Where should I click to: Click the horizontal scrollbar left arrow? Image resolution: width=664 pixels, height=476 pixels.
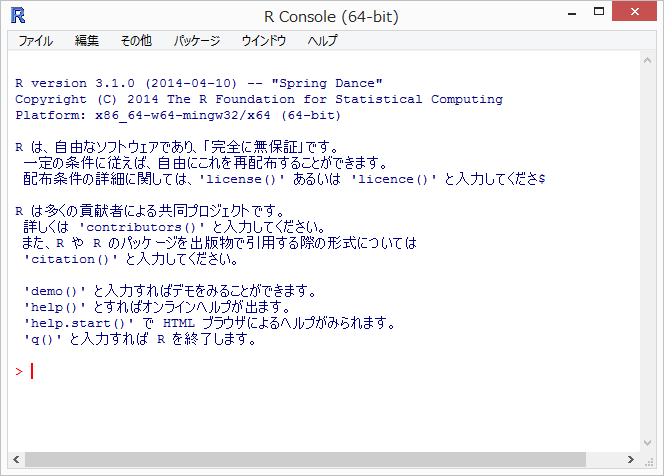tap(16, 459)
